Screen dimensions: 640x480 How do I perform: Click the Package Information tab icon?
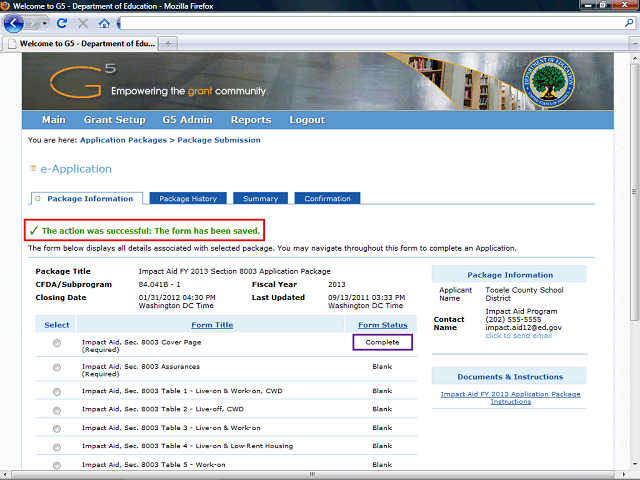point(38,199)
